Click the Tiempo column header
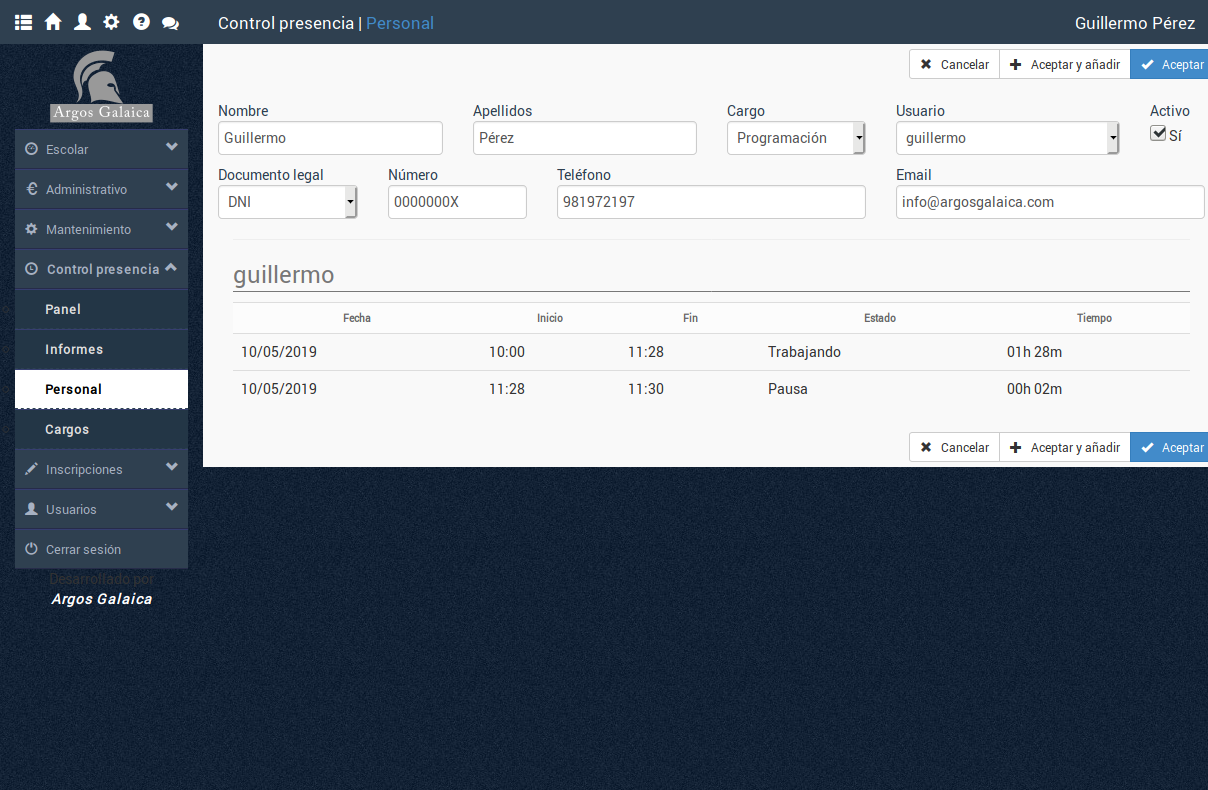The width and height of the screenshot is (1208, 790). [1094, 318]
